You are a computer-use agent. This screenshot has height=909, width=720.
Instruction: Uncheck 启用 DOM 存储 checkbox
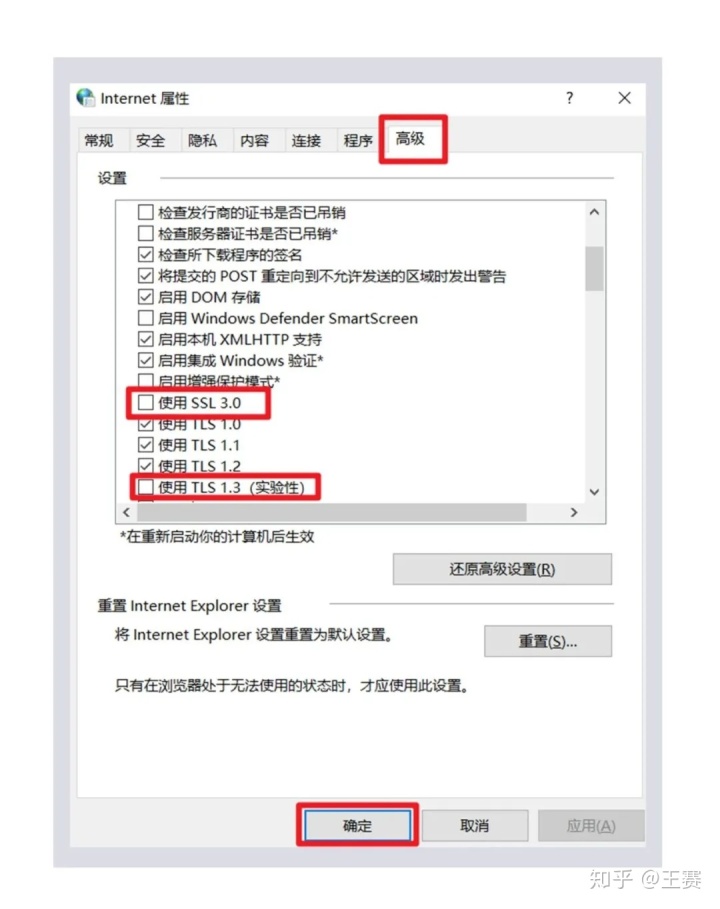point(146,297)
